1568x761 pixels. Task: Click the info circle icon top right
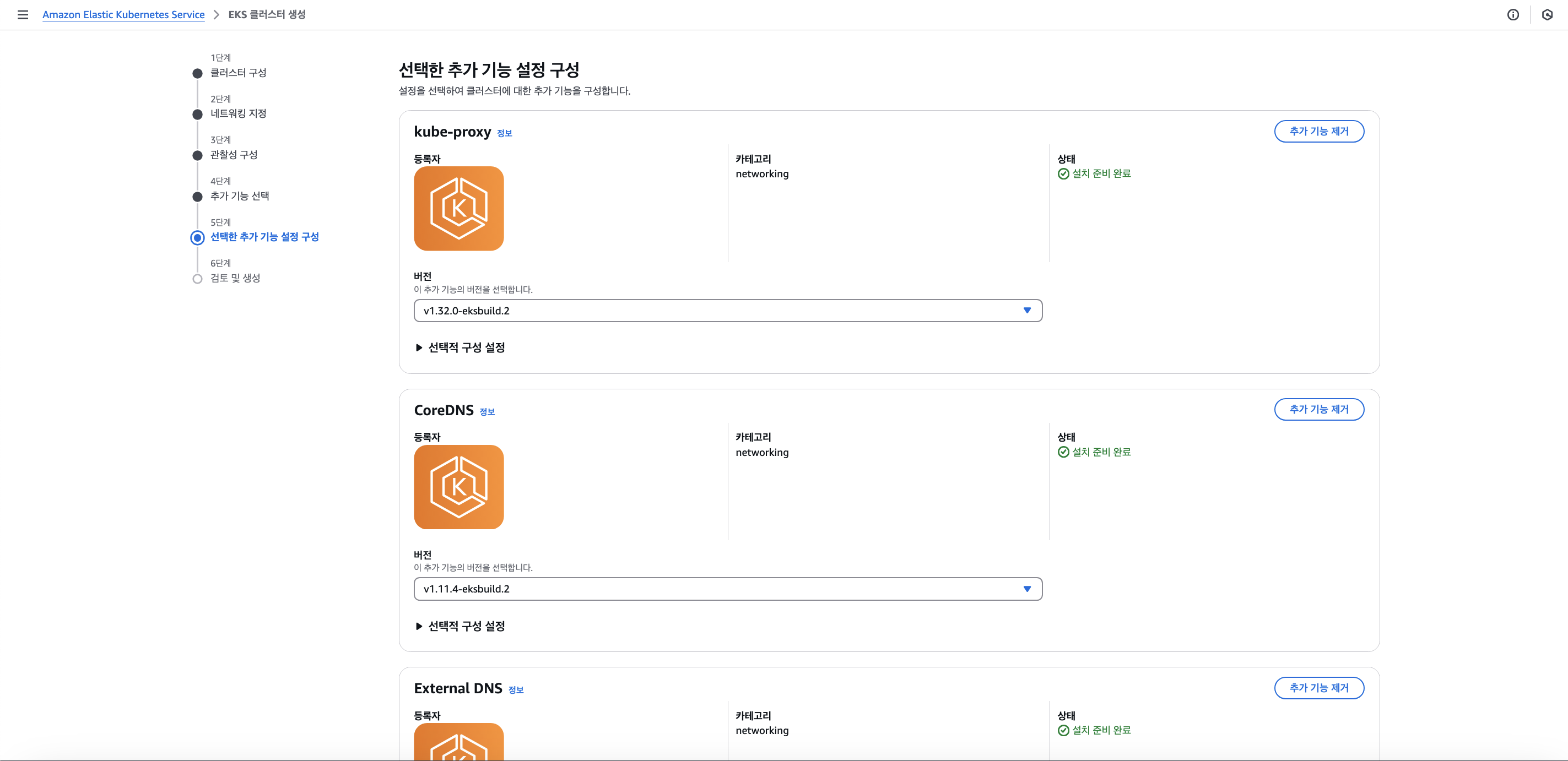1512,15
